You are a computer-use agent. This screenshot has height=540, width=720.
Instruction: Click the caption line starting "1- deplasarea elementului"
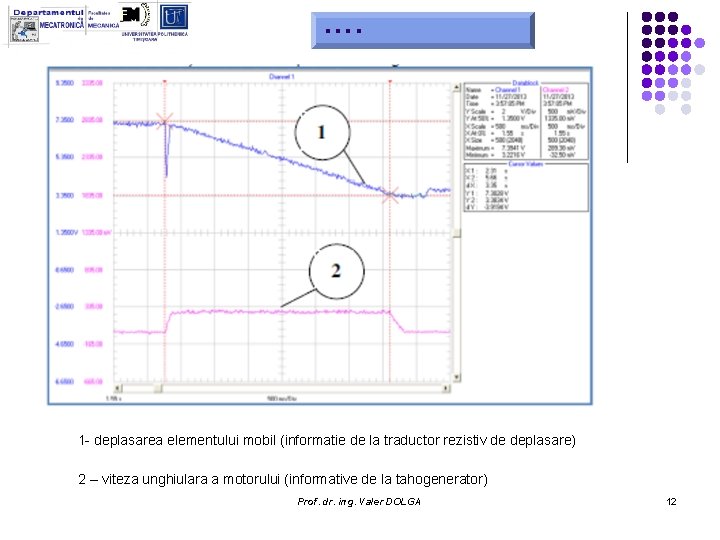tap(327, 440)
